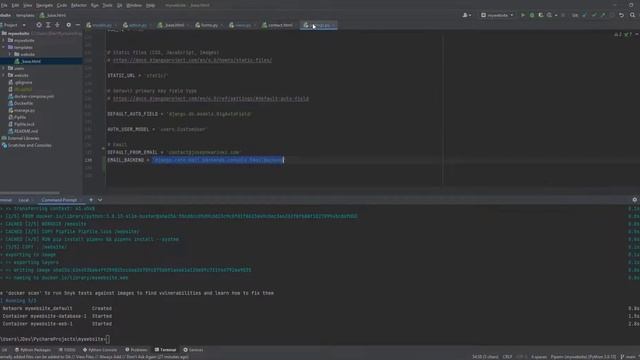Click the Git update project arrow icon

(x=585, y=15)
